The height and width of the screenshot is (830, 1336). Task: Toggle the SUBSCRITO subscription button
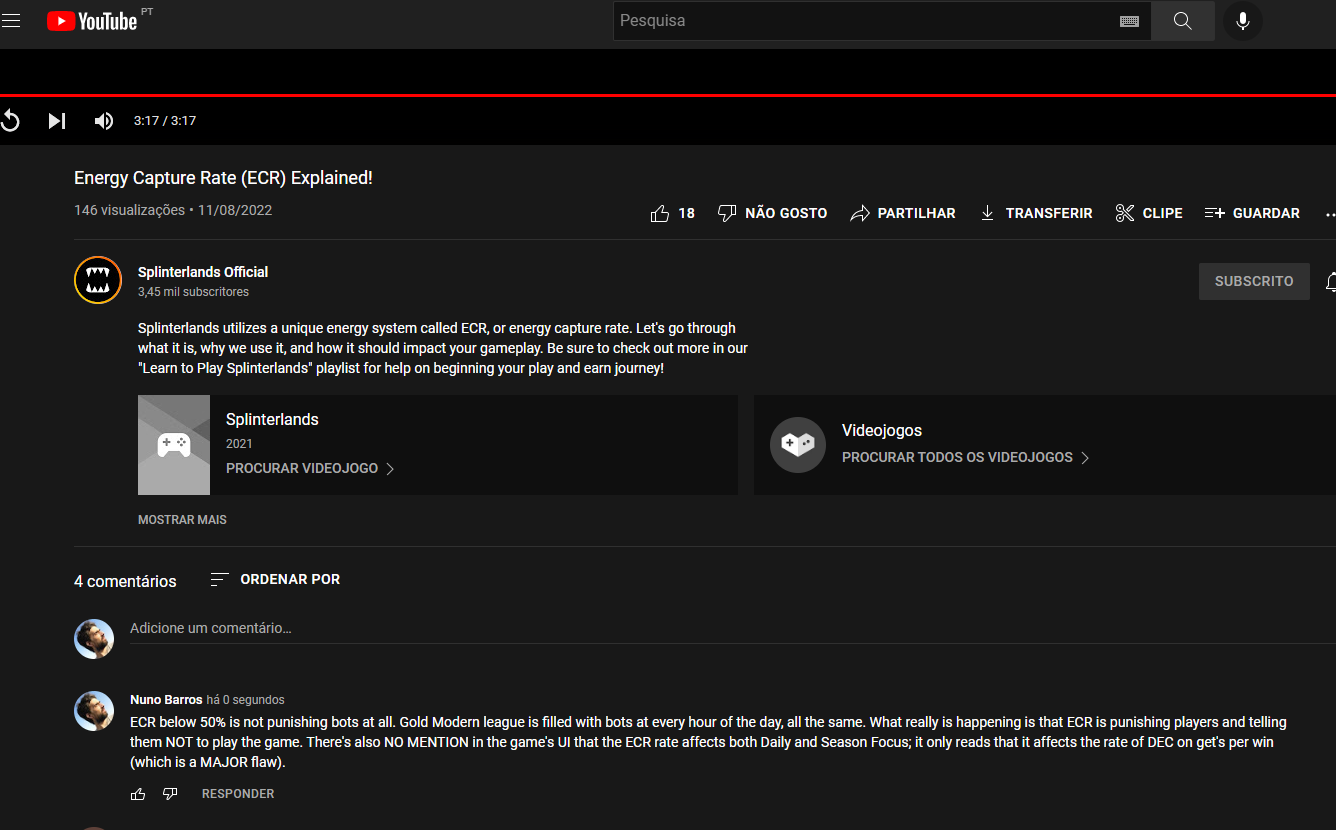coord(1254,282)
